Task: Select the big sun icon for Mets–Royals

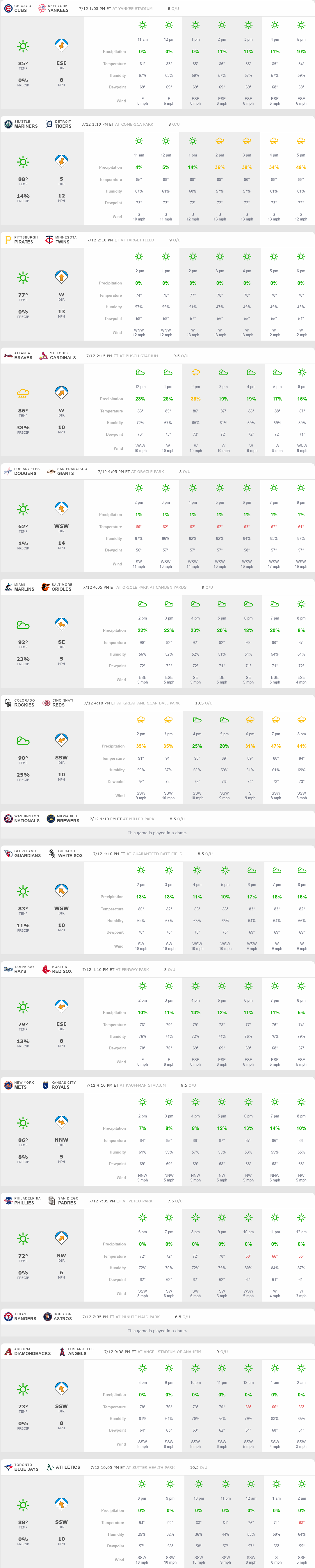Action: click(23, 1122)
